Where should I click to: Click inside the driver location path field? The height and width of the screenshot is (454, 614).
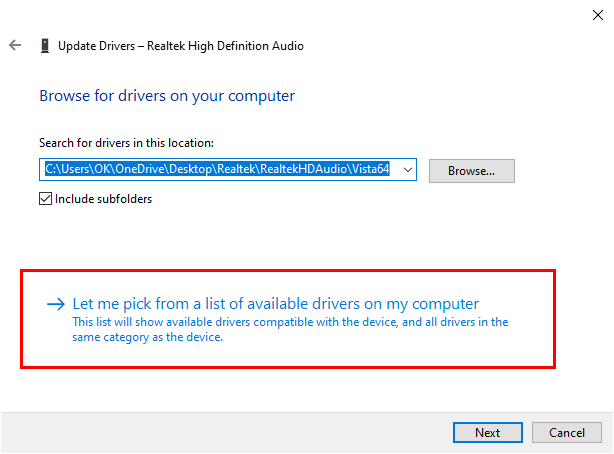click(x=220, y=171)
